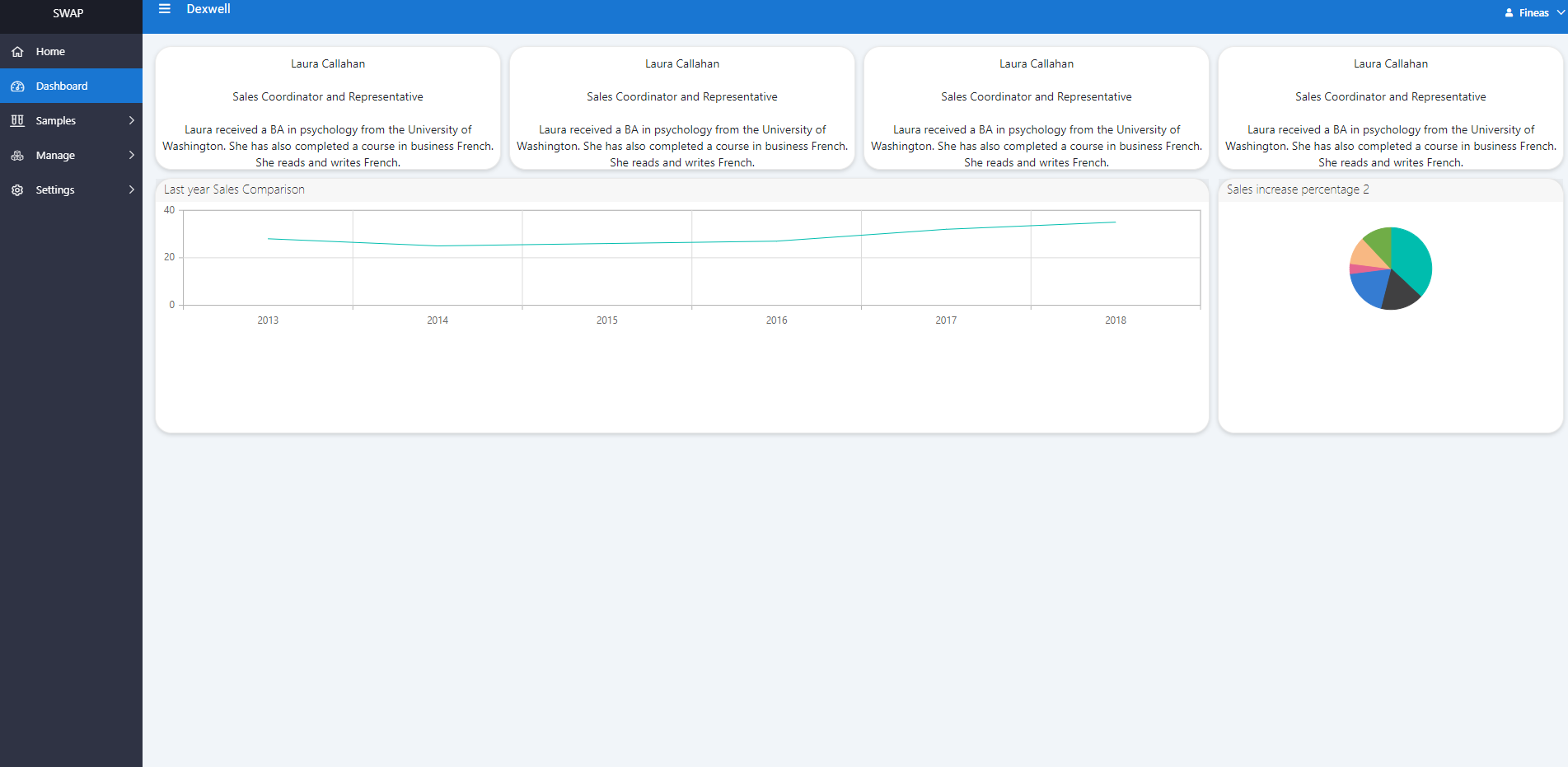Click the dark gray pie chart slice
This screenshot has width=1568, height=767.
pyautogui.click(x=1398, y=293)
